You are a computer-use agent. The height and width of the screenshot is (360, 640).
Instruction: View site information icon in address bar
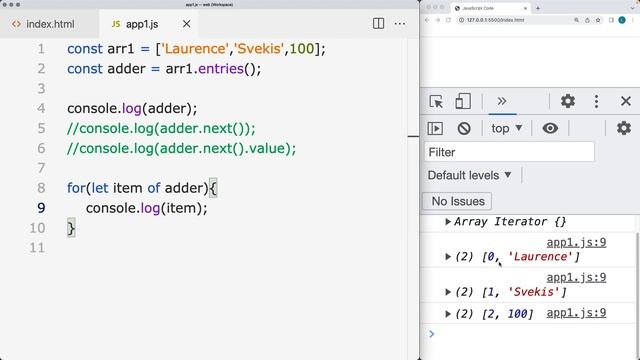click(461, 20)
